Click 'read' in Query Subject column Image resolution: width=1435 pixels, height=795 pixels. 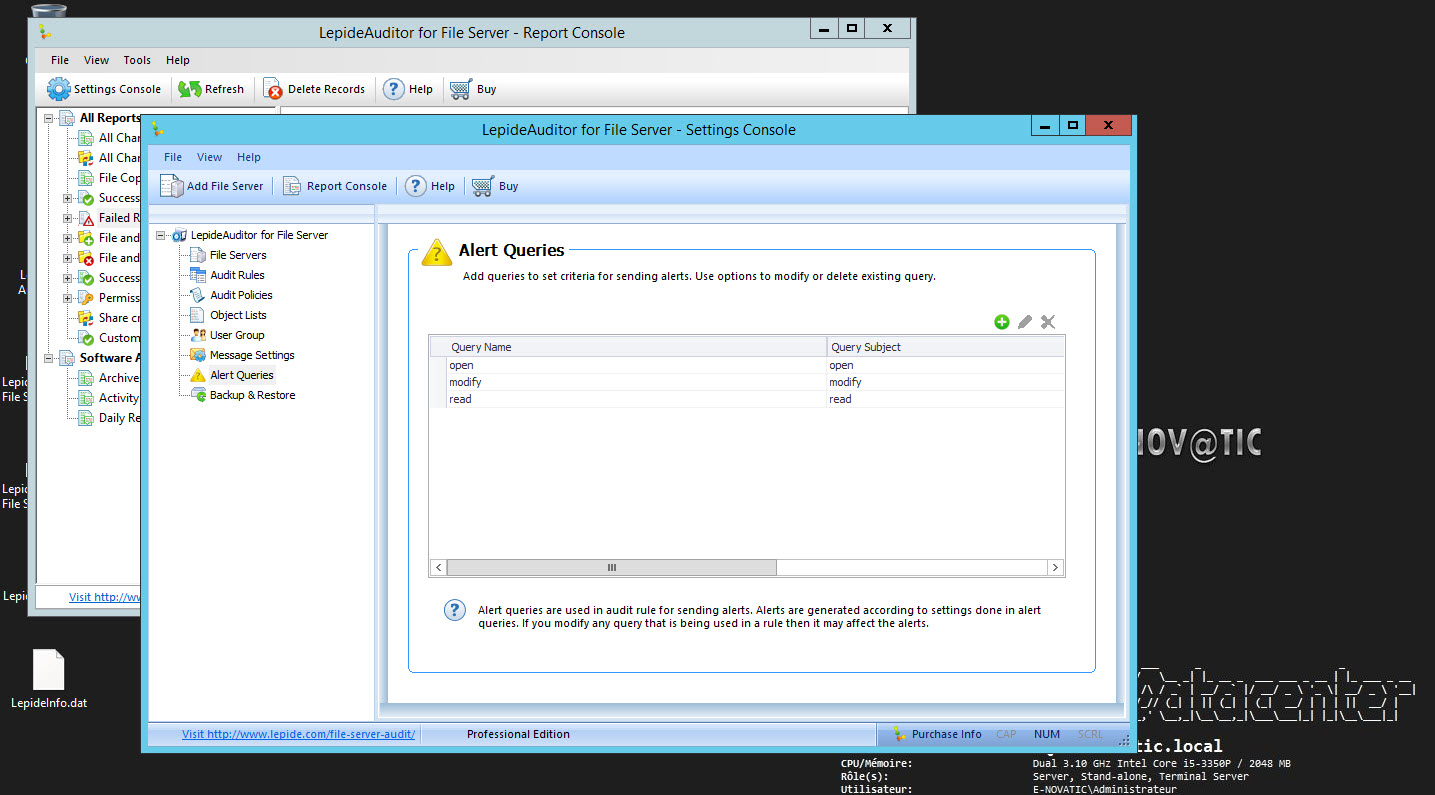(840, 399)
